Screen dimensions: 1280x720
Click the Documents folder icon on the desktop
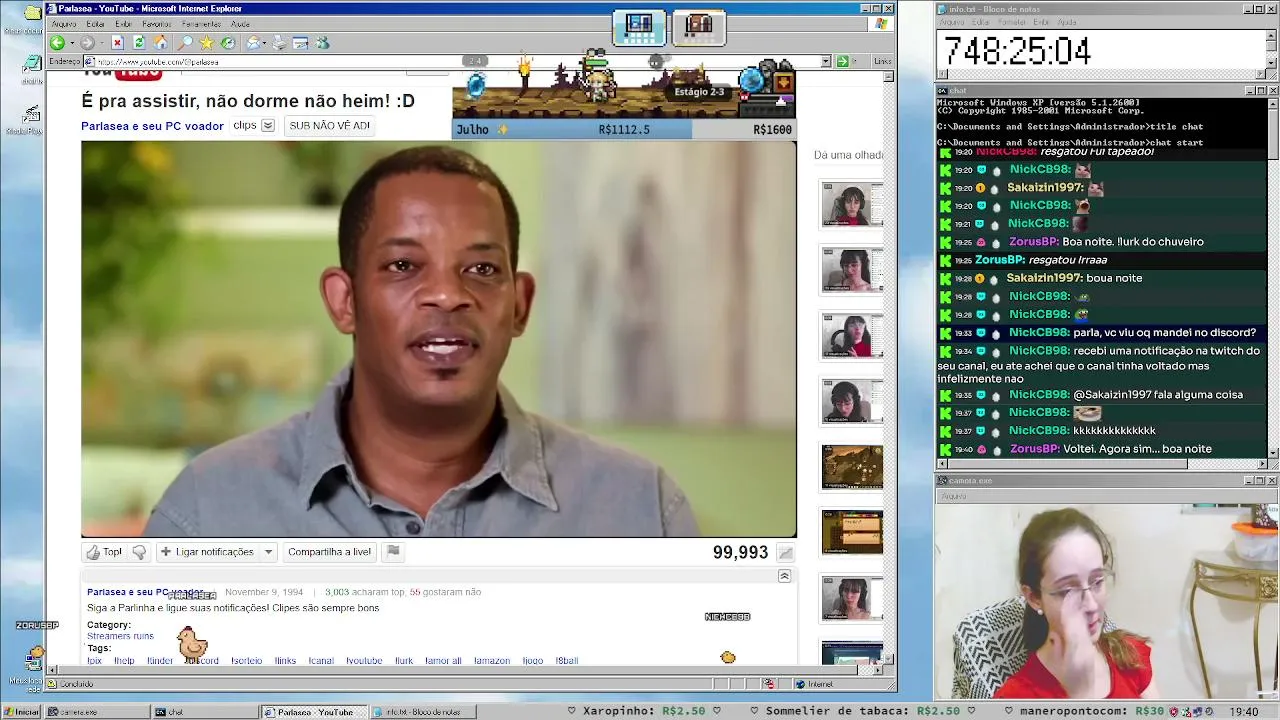click(x=31, y=15)
